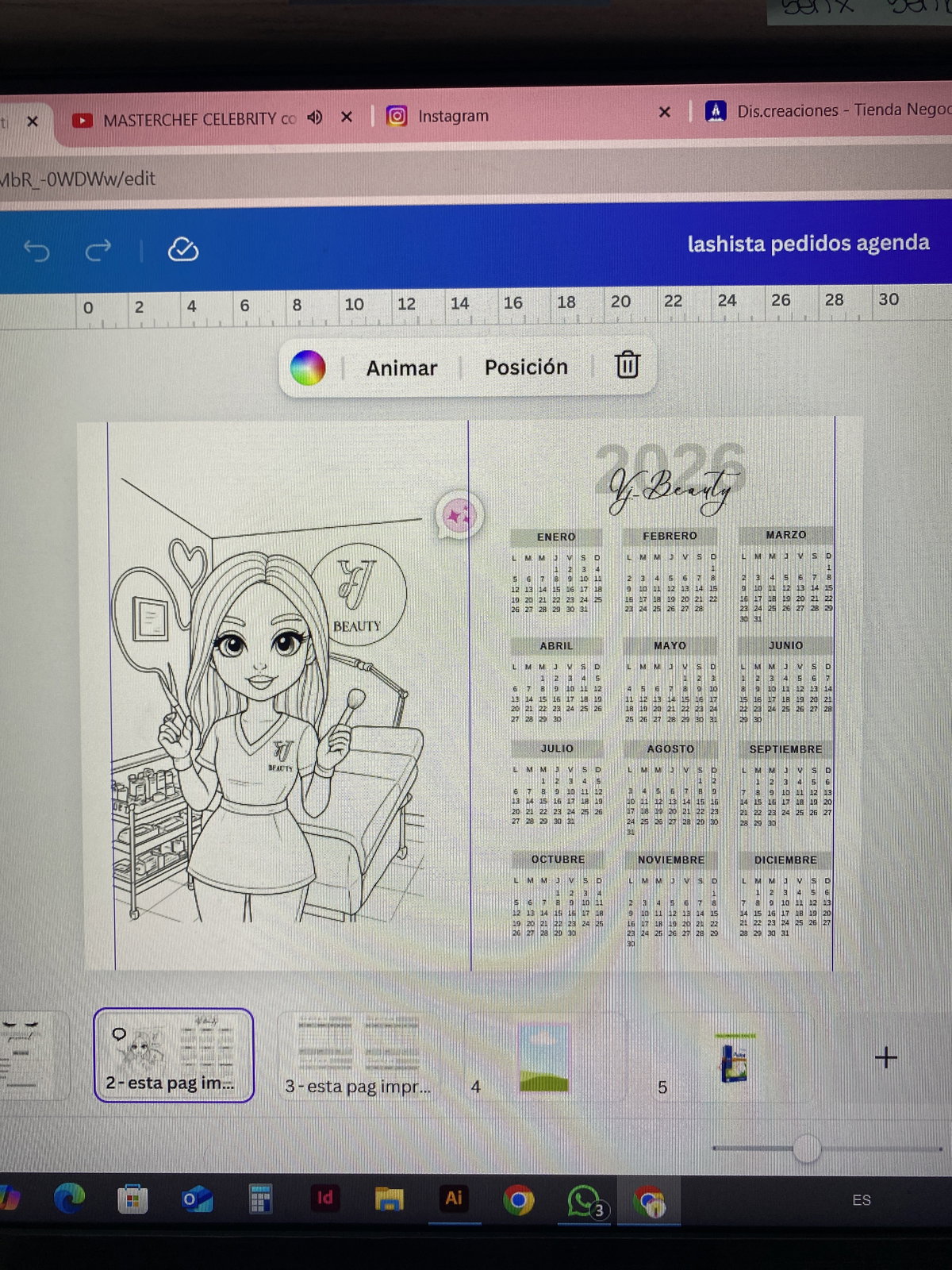Image resolution: width=952 pixels, height=1270 pixels.
Task: Mute the MasterChef tab audio icon
Action: coord(315,117)
